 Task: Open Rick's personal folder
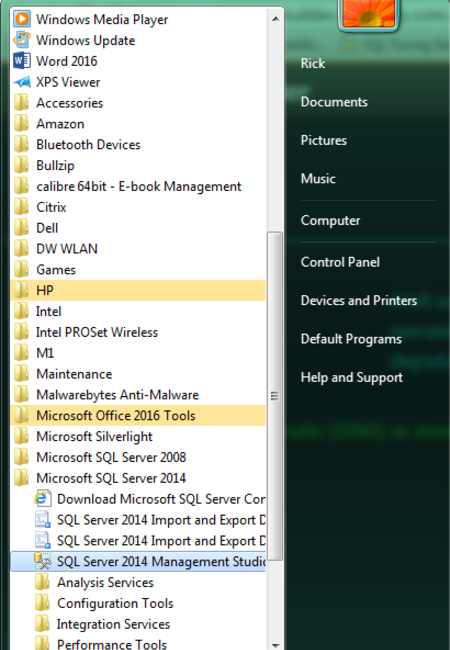click(313, 63)
